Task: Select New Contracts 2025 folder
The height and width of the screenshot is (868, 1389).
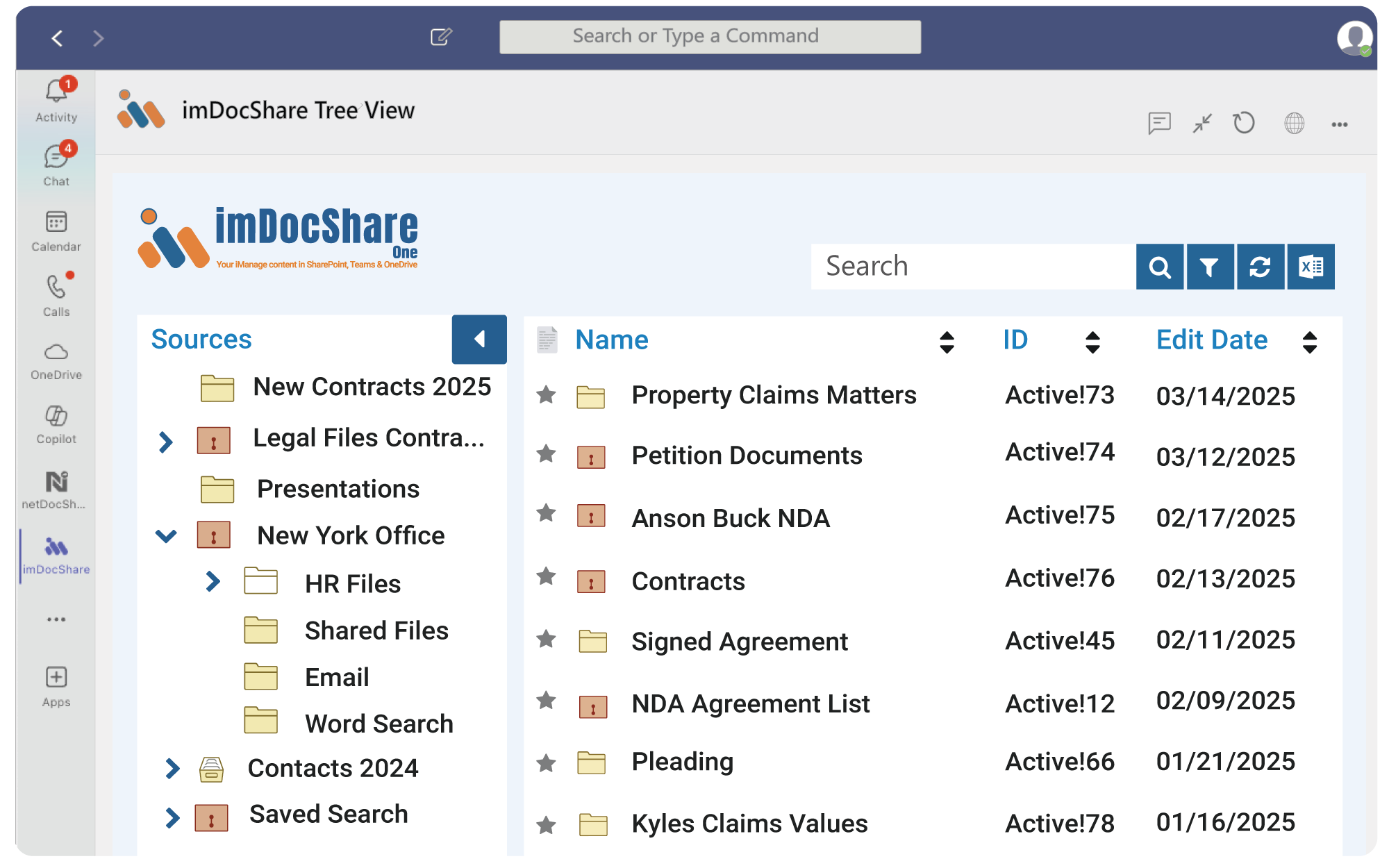Action: pyautogui.click(x=372, y=387)
